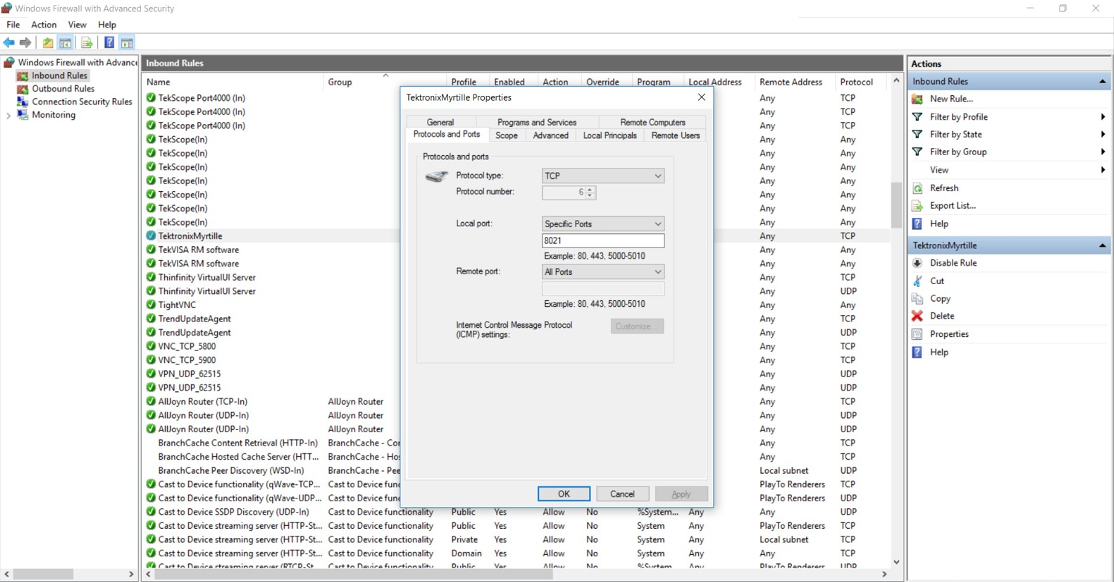Open the Action menu
The width and height of the screenshot is (1114, 582).
pyautogui.click(x=43, y=24)
